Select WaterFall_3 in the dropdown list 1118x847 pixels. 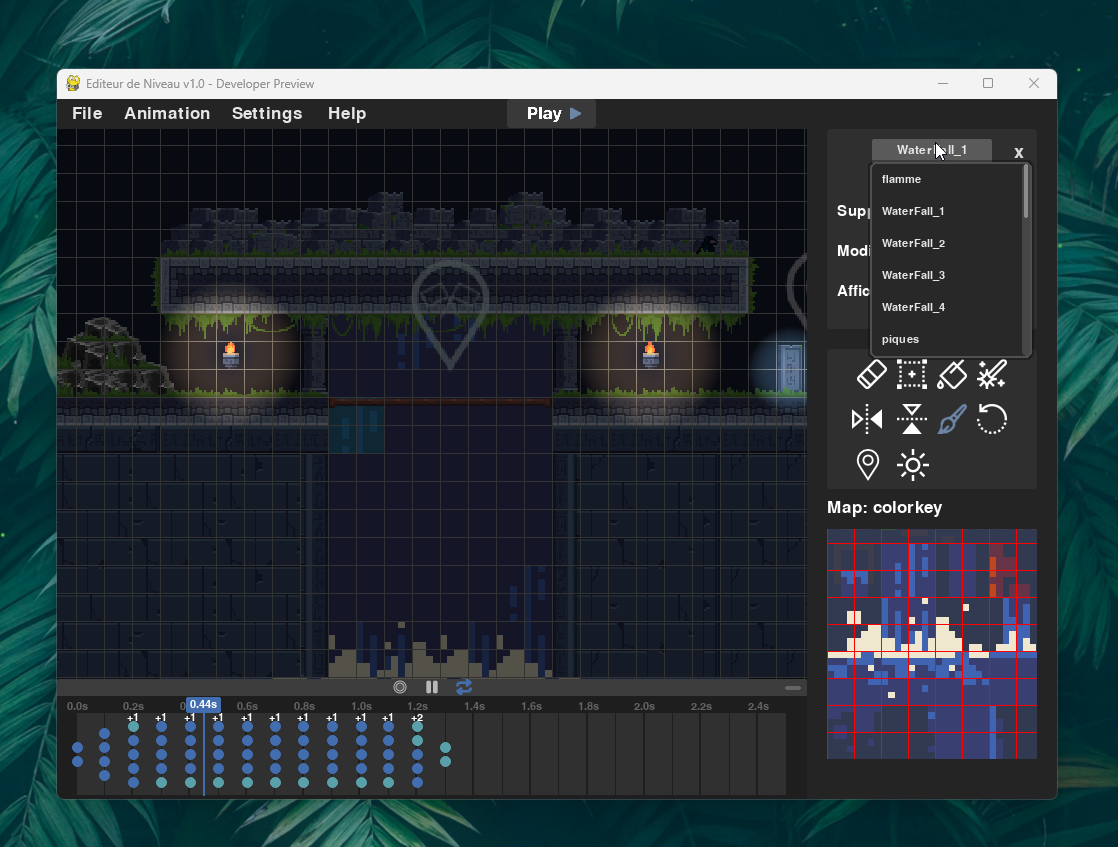(x=947, y=275)
